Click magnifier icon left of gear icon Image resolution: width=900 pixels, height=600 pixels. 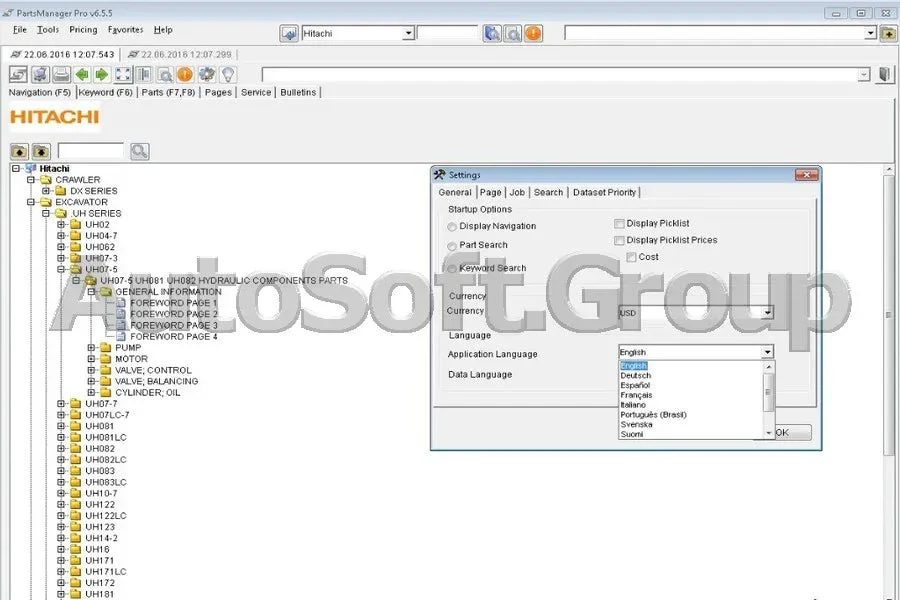point(165,74)
